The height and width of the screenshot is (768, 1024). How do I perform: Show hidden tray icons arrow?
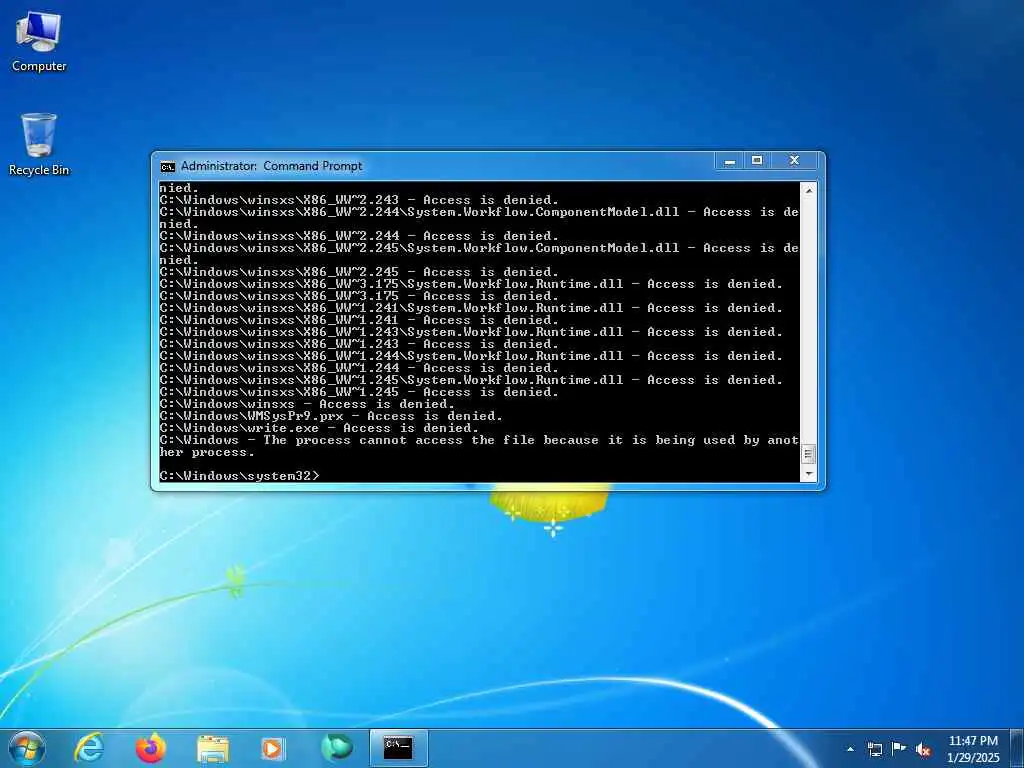click(x=850, y=749)
